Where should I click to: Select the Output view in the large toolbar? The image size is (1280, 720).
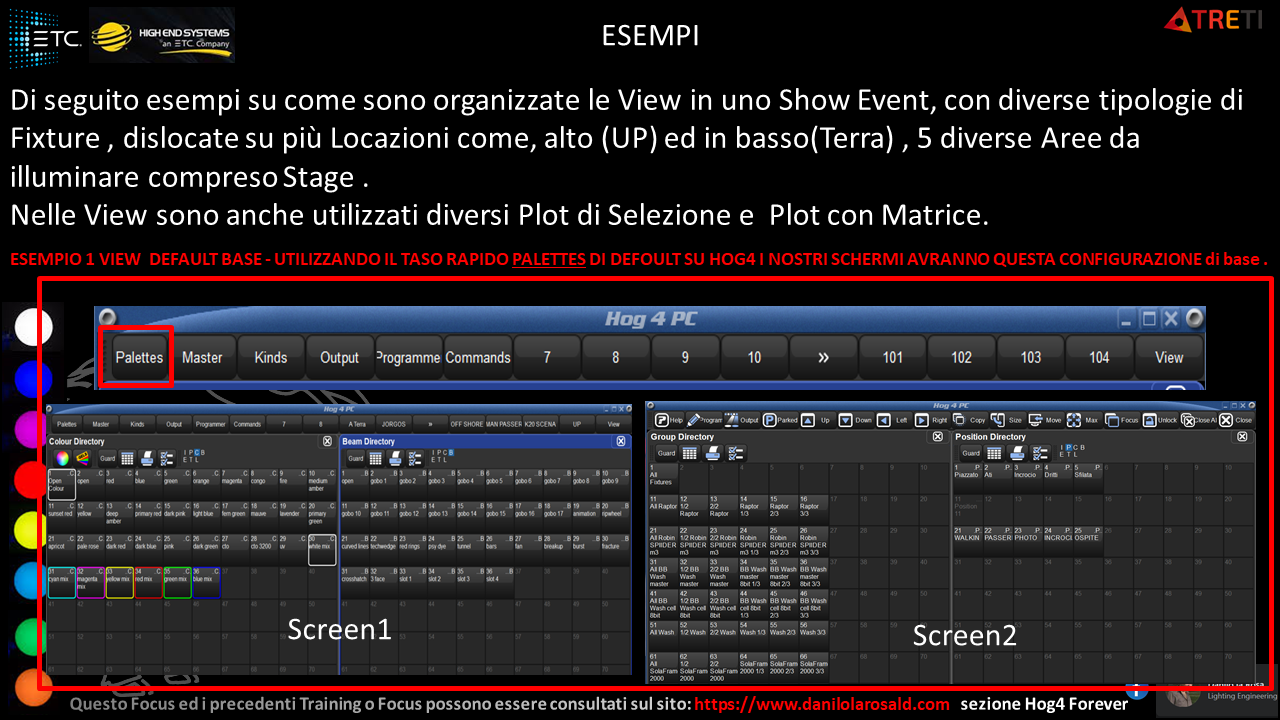tap(339, 357)
